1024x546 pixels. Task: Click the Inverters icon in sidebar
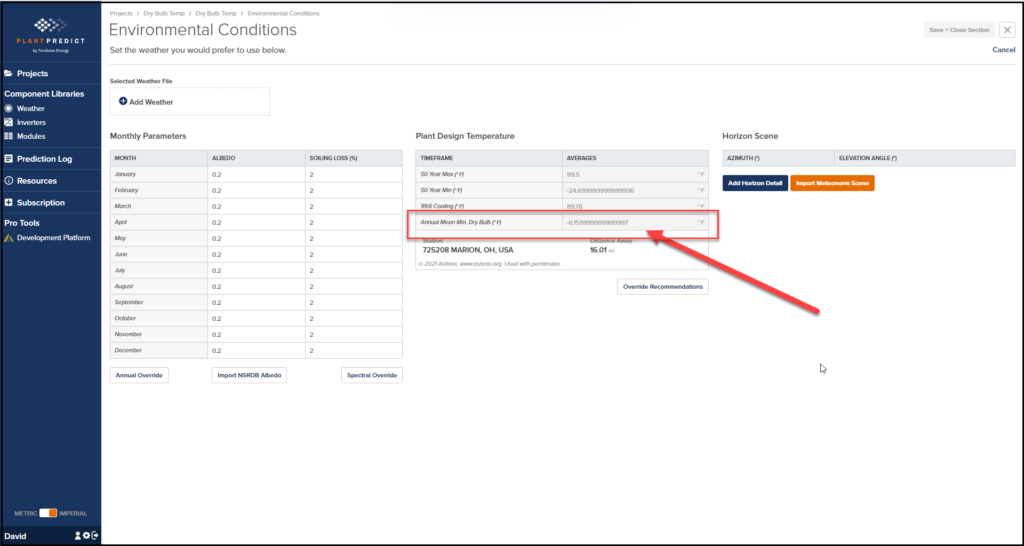pyautogui.click(x=8, y=122)
